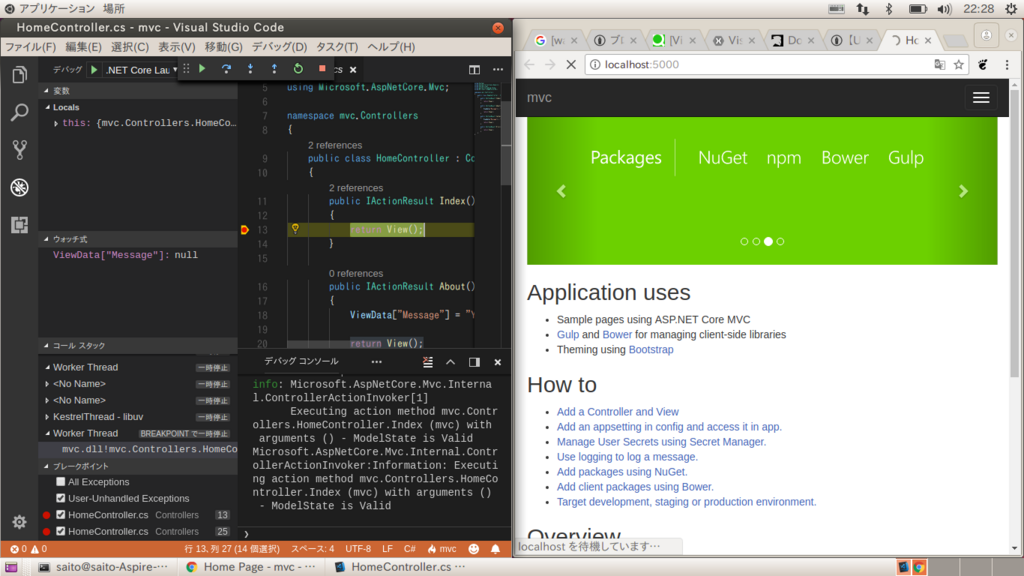This screenshot has height=576, width=1024.
Task: Toggle All Exceptions breakpoint checkbox
Action: pyautogui.click(x=61, y=482)
